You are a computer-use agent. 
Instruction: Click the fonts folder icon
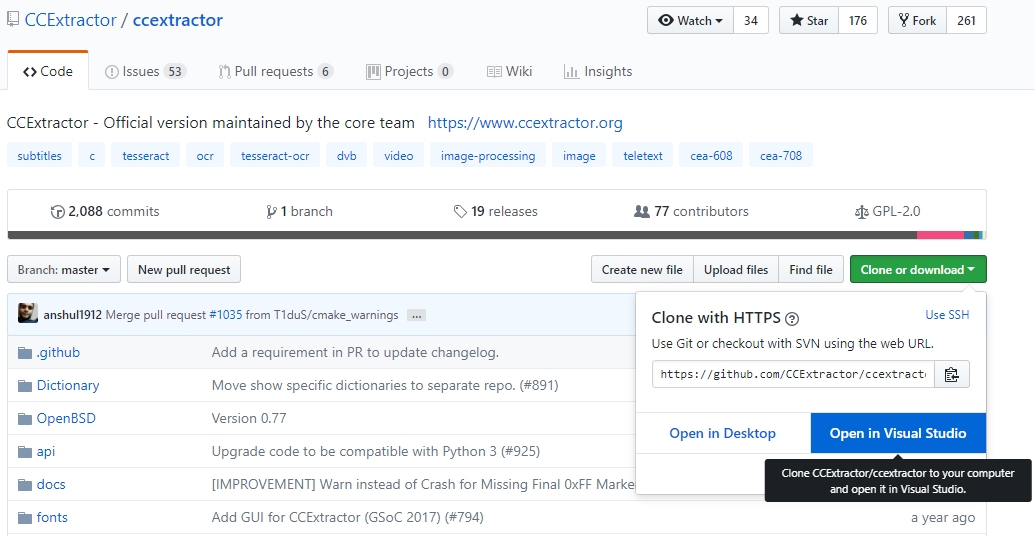[25, 518]
